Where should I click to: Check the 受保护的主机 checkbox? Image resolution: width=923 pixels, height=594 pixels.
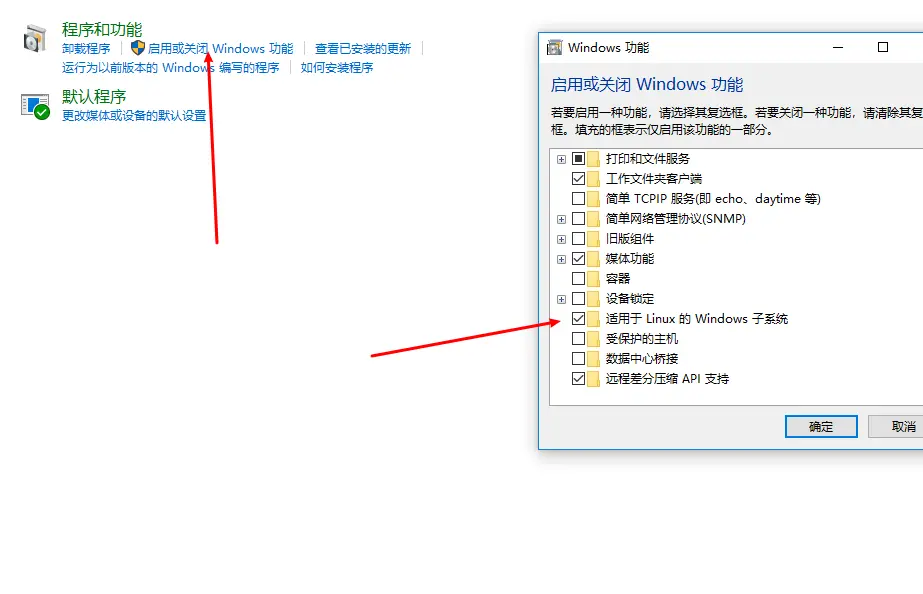[x=579, y=339]
